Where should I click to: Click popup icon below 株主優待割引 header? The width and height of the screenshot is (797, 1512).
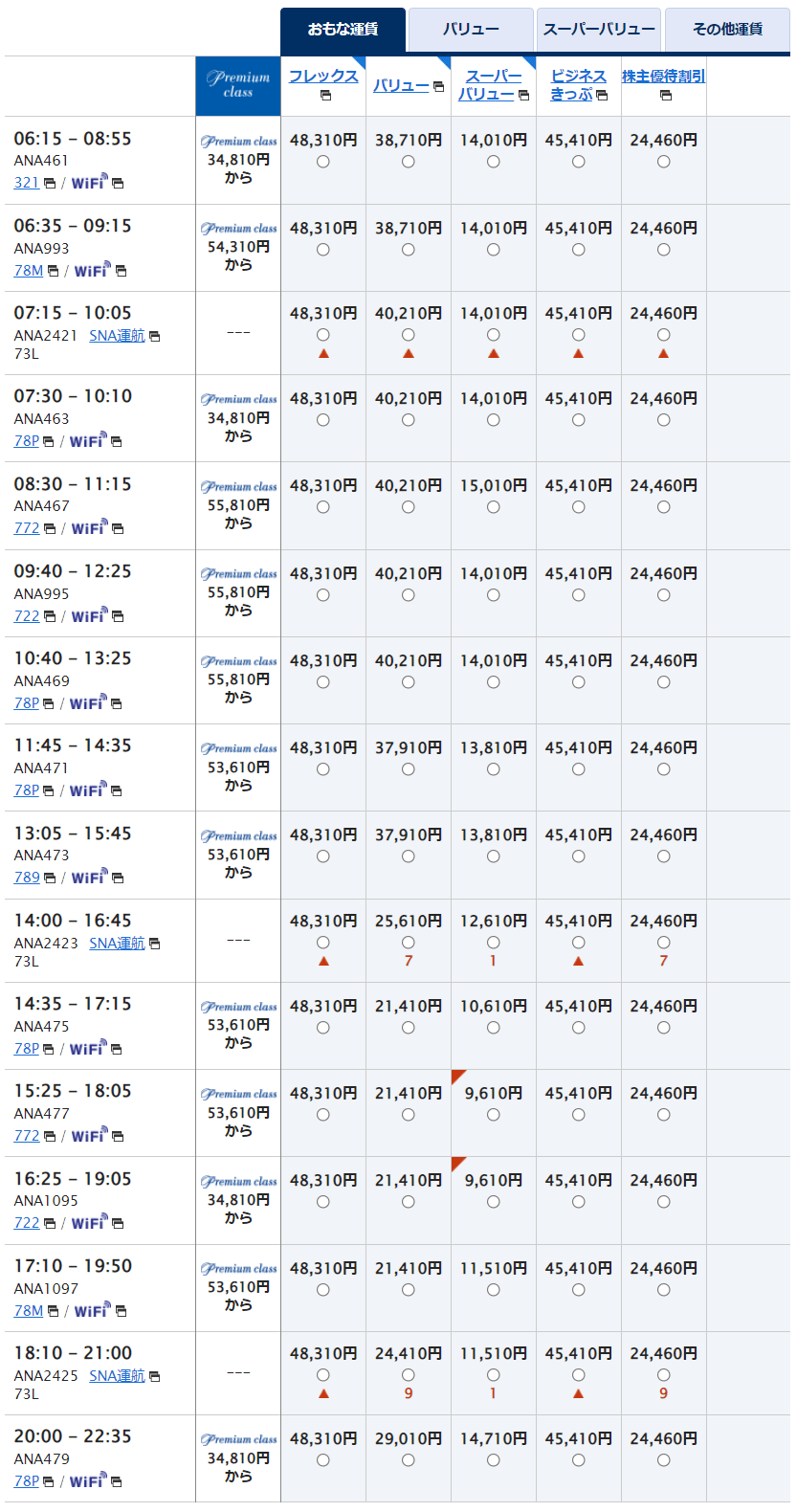click(665, 96)
